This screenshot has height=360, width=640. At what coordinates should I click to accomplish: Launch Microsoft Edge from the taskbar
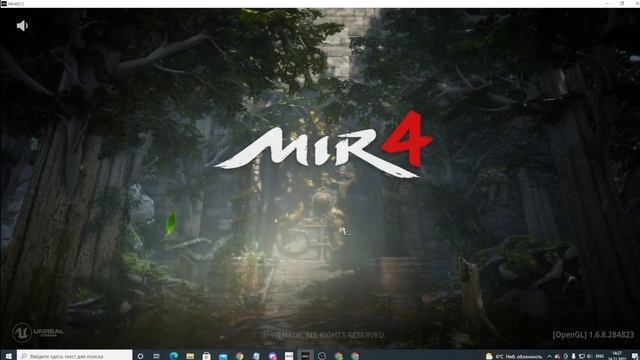tap(173, 356)
